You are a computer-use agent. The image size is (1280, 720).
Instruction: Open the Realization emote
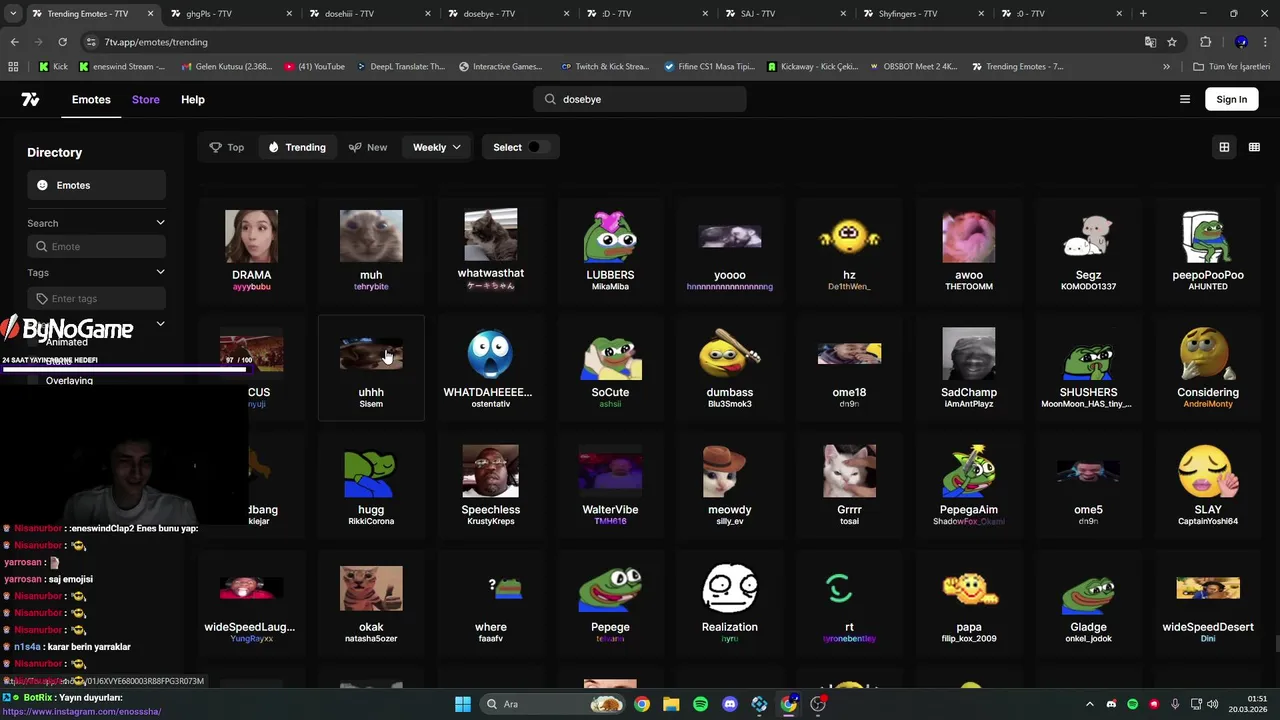730,603
